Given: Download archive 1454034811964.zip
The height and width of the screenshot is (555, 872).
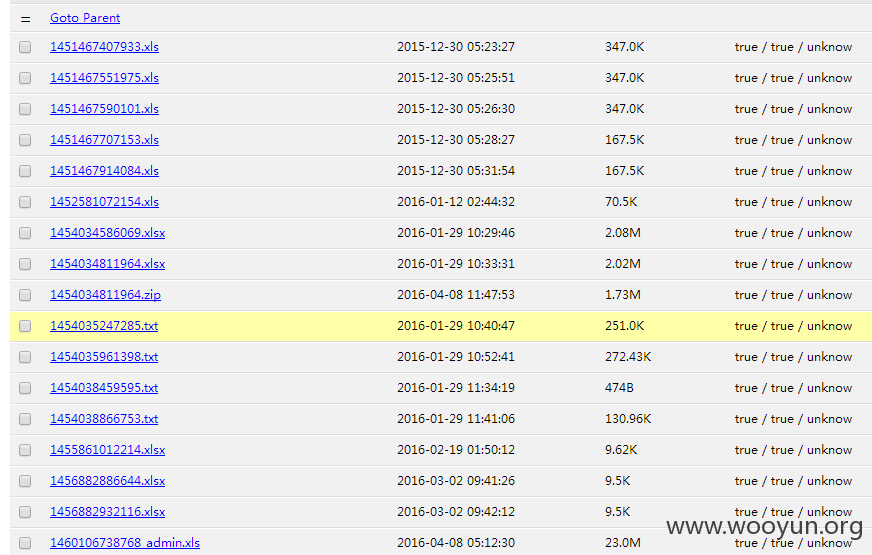Looking at the screenshot, I should [x=105, y=295].
